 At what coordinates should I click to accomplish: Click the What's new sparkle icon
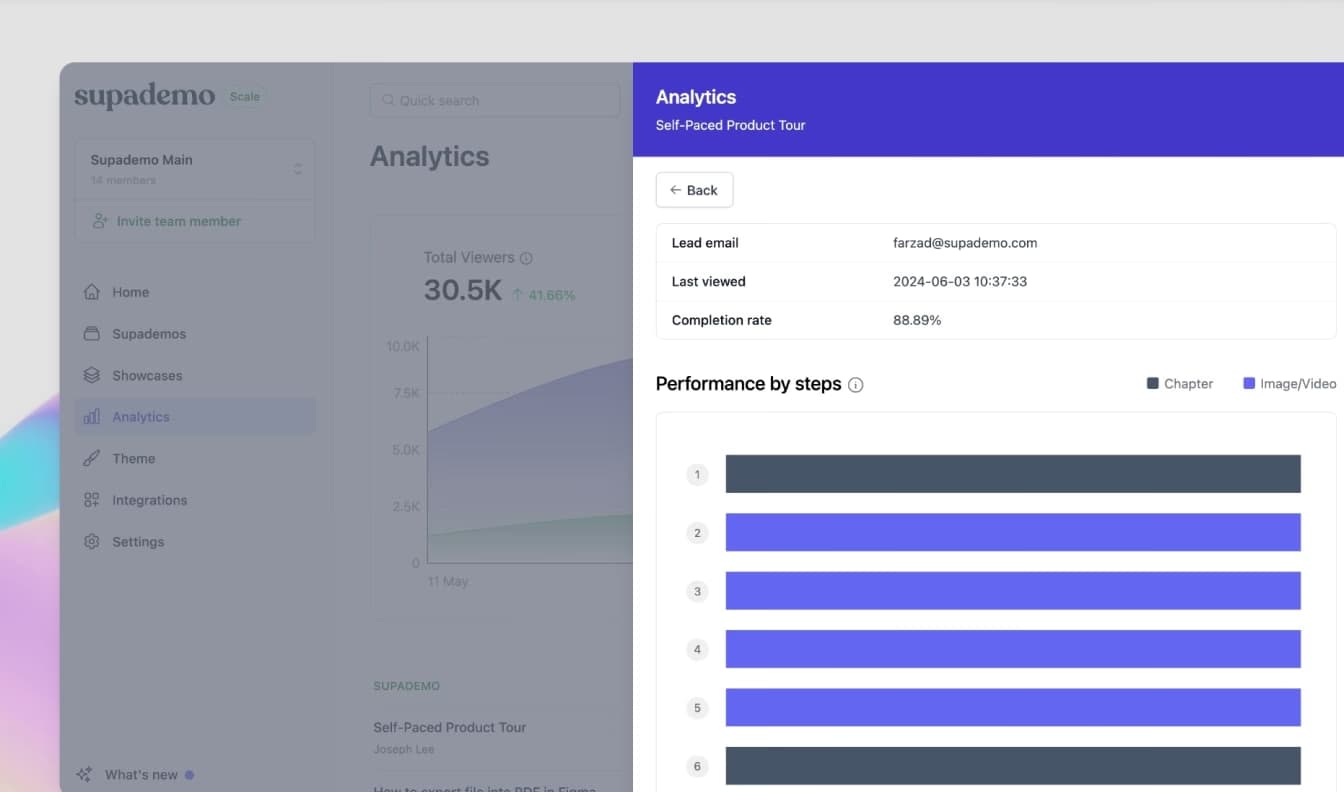pyautogui.click(x=85, y=774)
